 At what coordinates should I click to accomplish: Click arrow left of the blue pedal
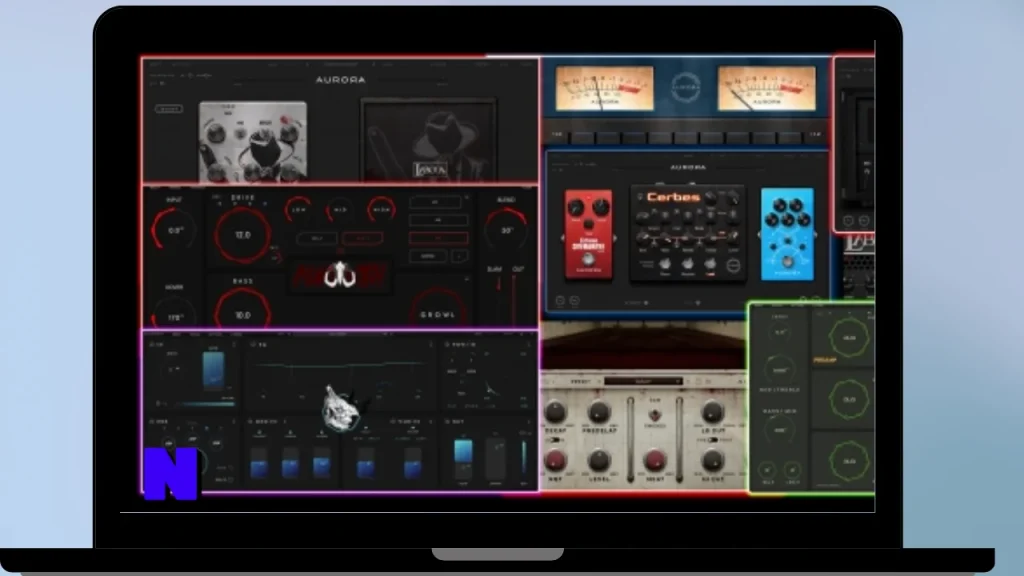(758, 234)
